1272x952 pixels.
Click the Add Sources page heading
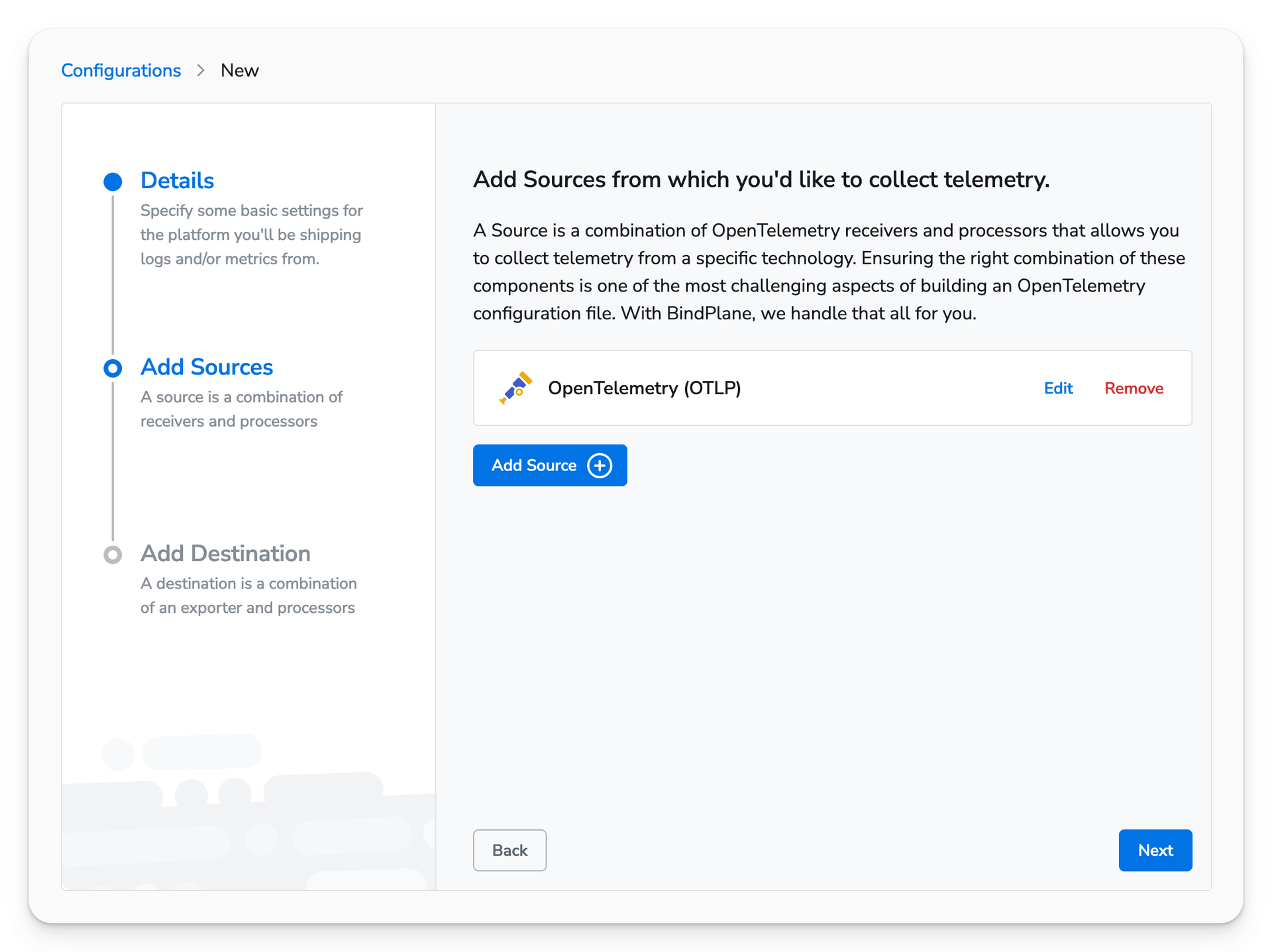(x=761, y=180)
